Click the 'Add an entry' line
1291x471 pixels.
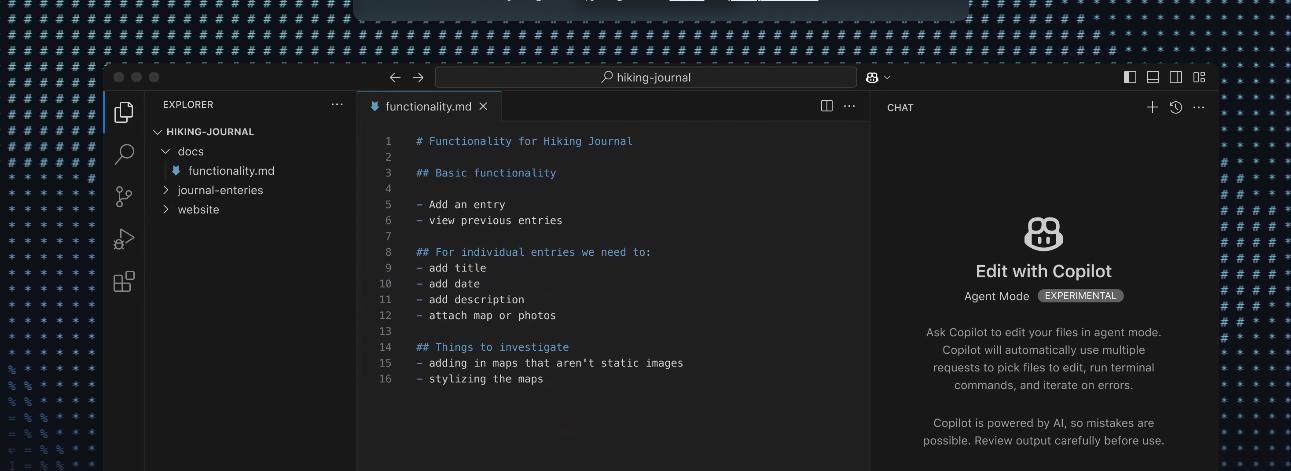click(x=461, y=205)
